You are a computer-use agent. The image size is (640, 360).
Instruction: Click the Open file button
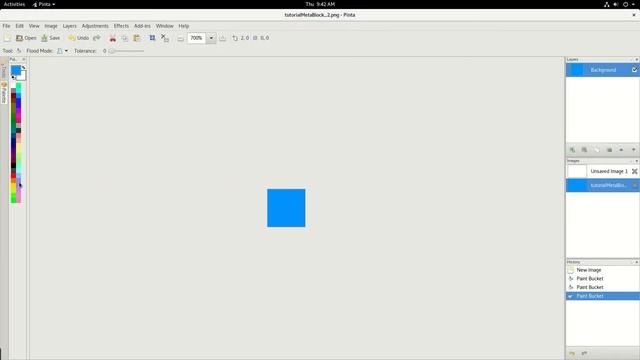[x=26, y=38]
